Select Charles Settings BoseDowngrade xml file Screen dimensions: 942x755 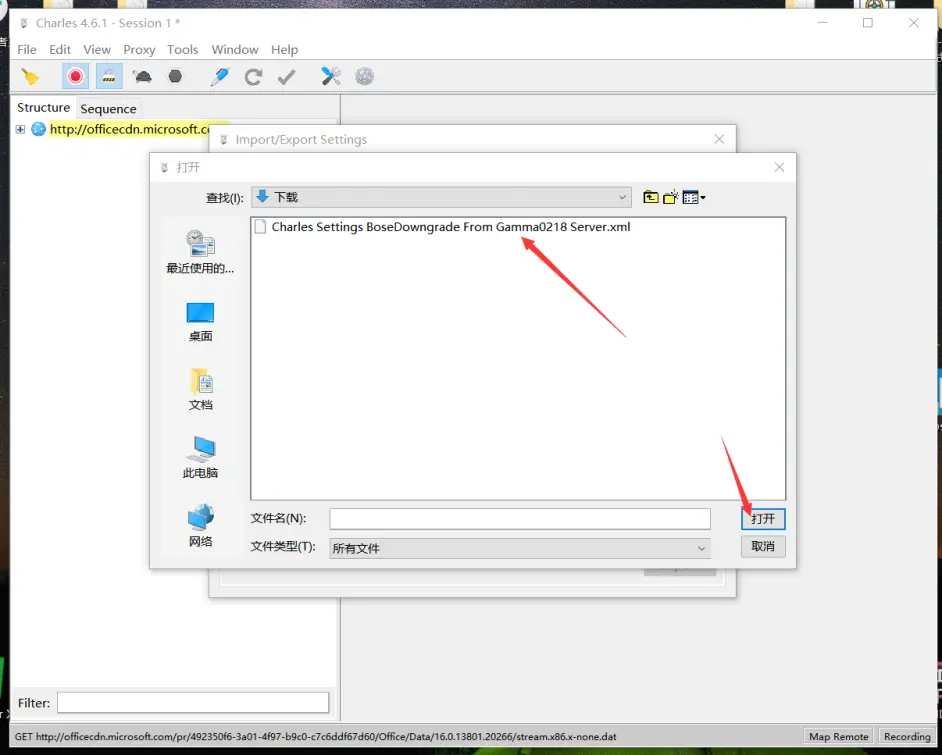451,227
